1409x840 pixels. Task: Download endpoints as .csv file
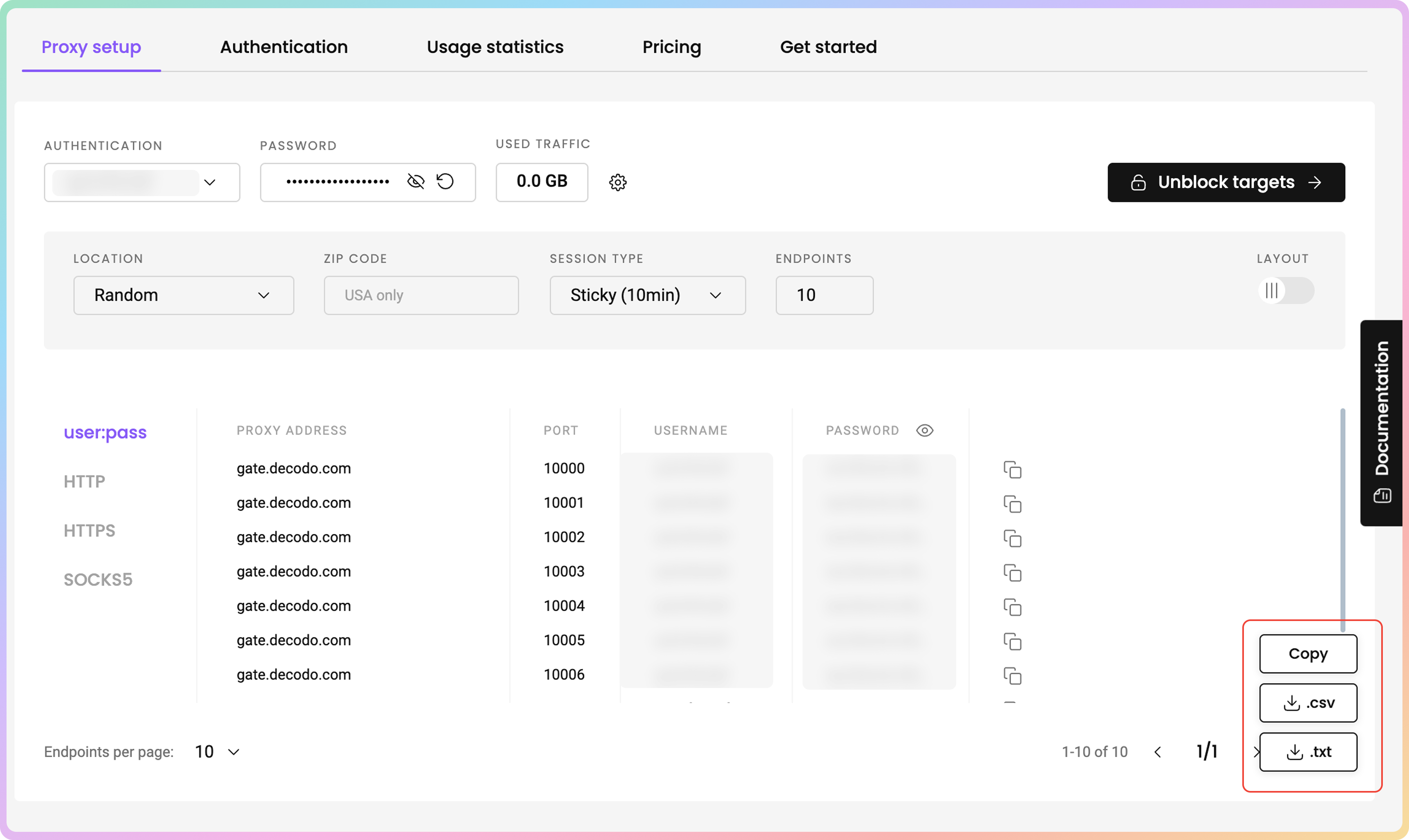coord(1308,703)
